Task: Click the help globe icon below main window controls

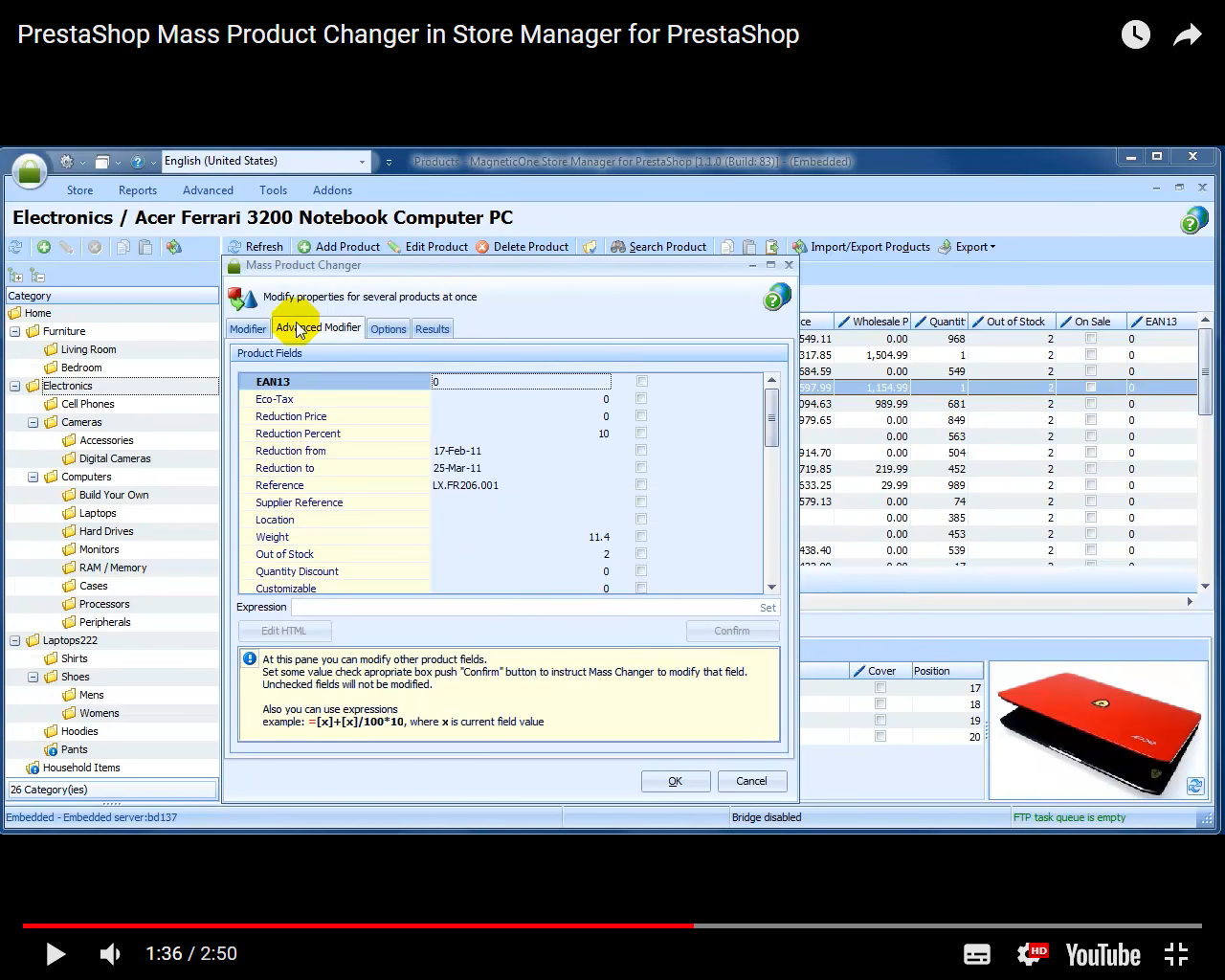Action: point(1194,220)
